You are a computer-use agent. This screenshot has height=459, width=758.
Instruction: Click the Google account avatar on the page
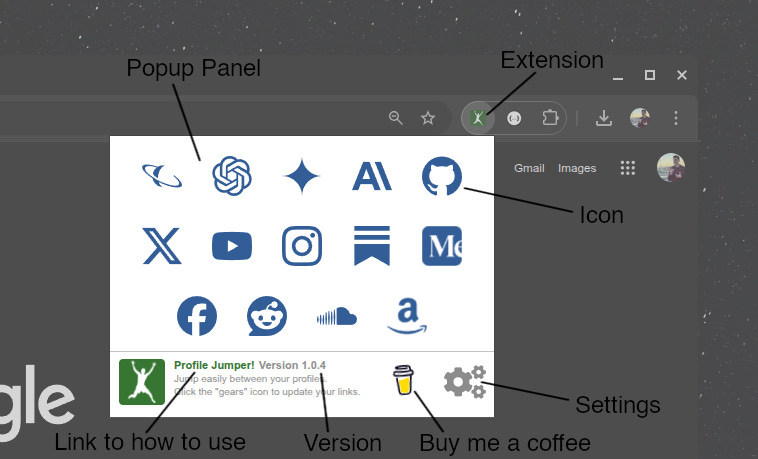671,168
